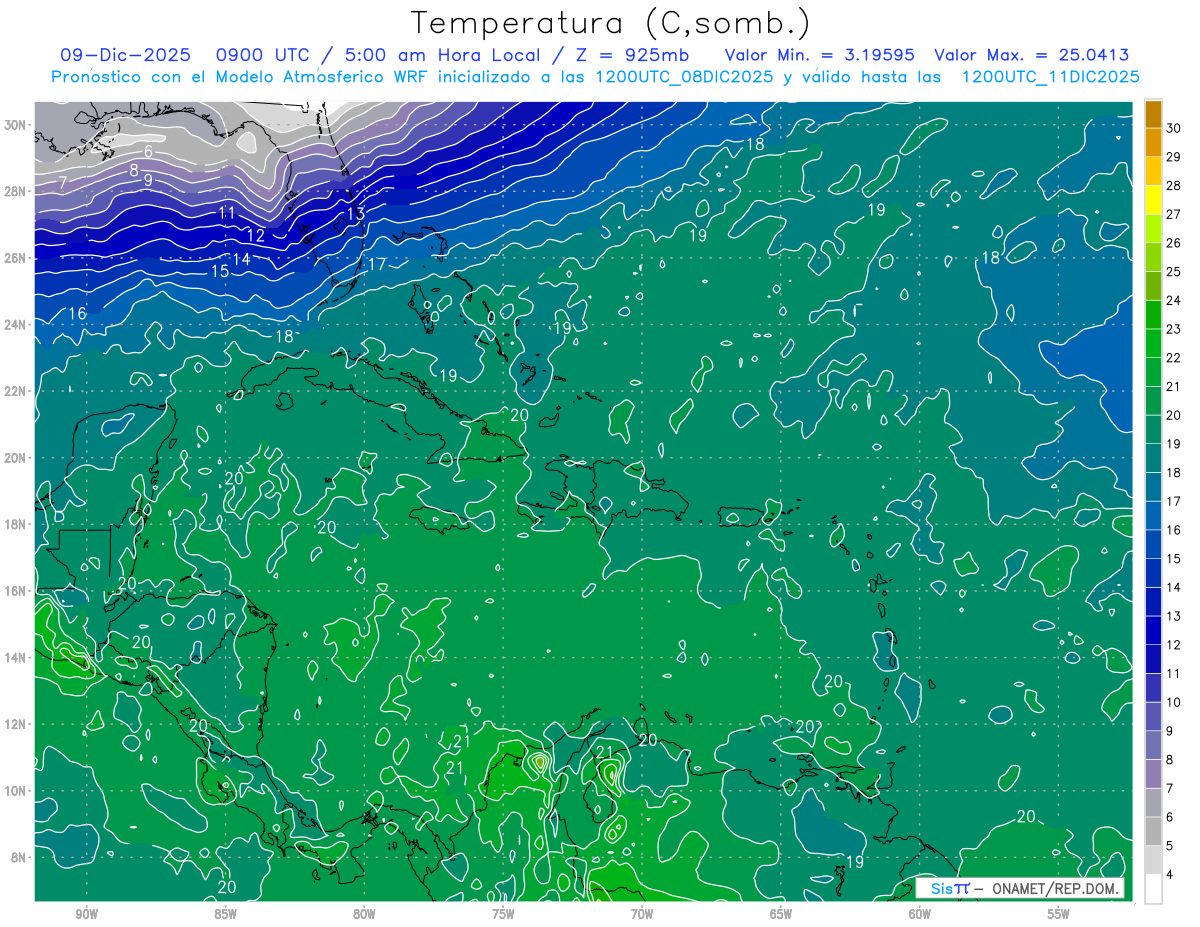Viewport: 1200px width, 927px height.
Task: Click the map contour label 13 near Florida
Action: point(356,214)
